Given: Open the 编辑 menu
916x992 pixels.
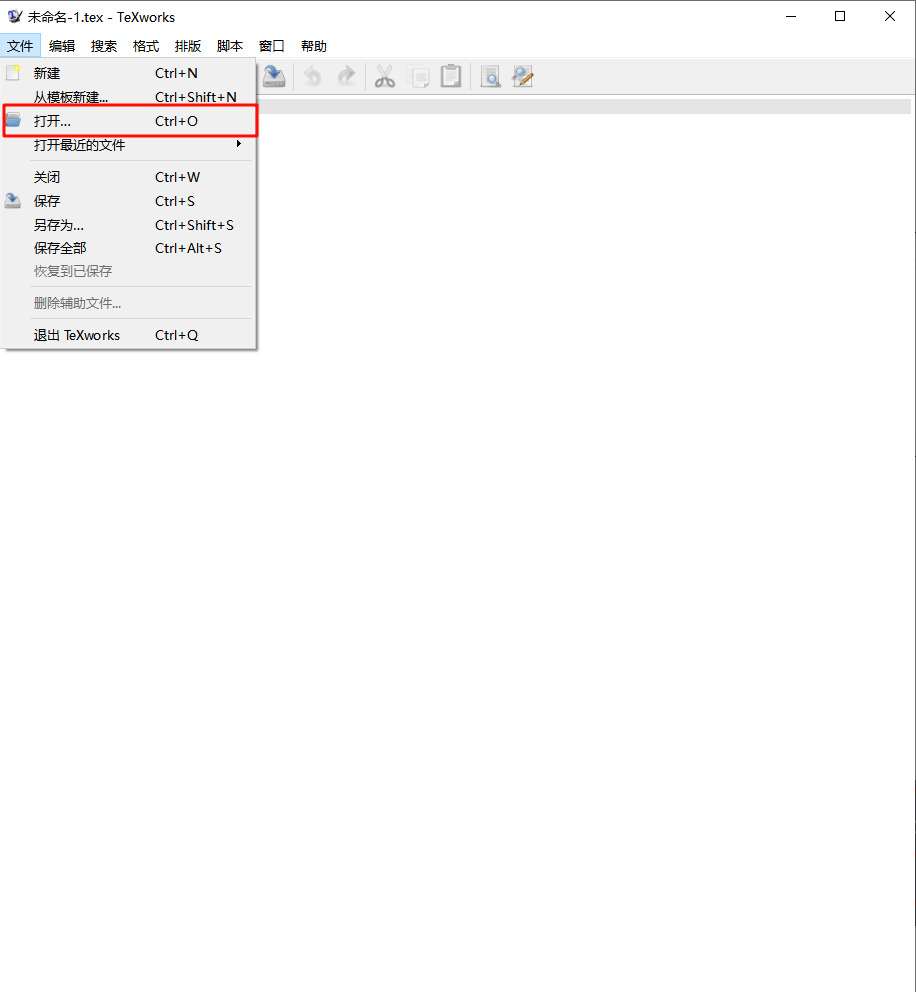Looking at the screenshot, I should click(62, 46).
